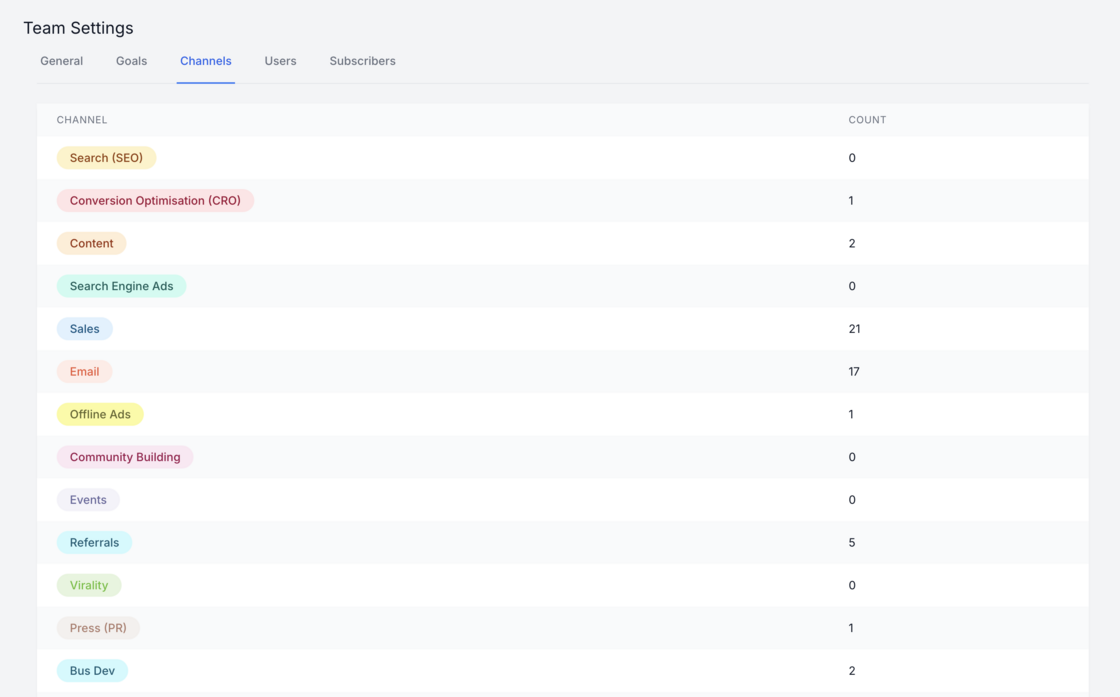Viewport: 1120px width, 697px height.
Task: Open the General settings tab
Action: click(61, 61)
